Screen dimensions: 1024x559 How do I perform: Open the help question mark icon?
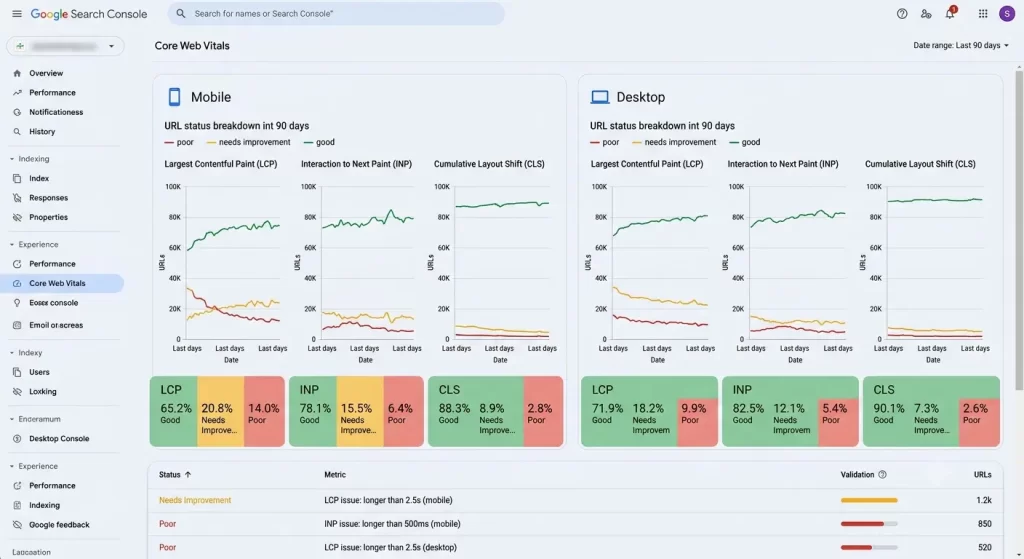pyautogui.click(x=902, y=14)
